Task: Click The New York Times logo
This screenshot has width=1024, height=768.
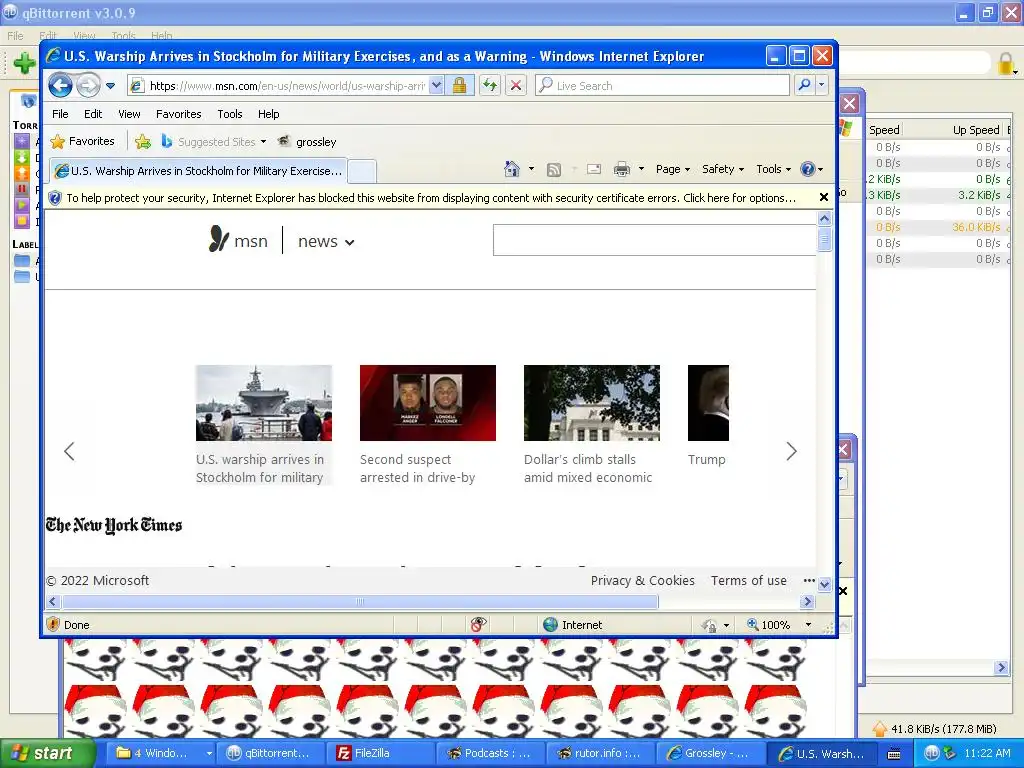Action: click(x=114, y=525)
